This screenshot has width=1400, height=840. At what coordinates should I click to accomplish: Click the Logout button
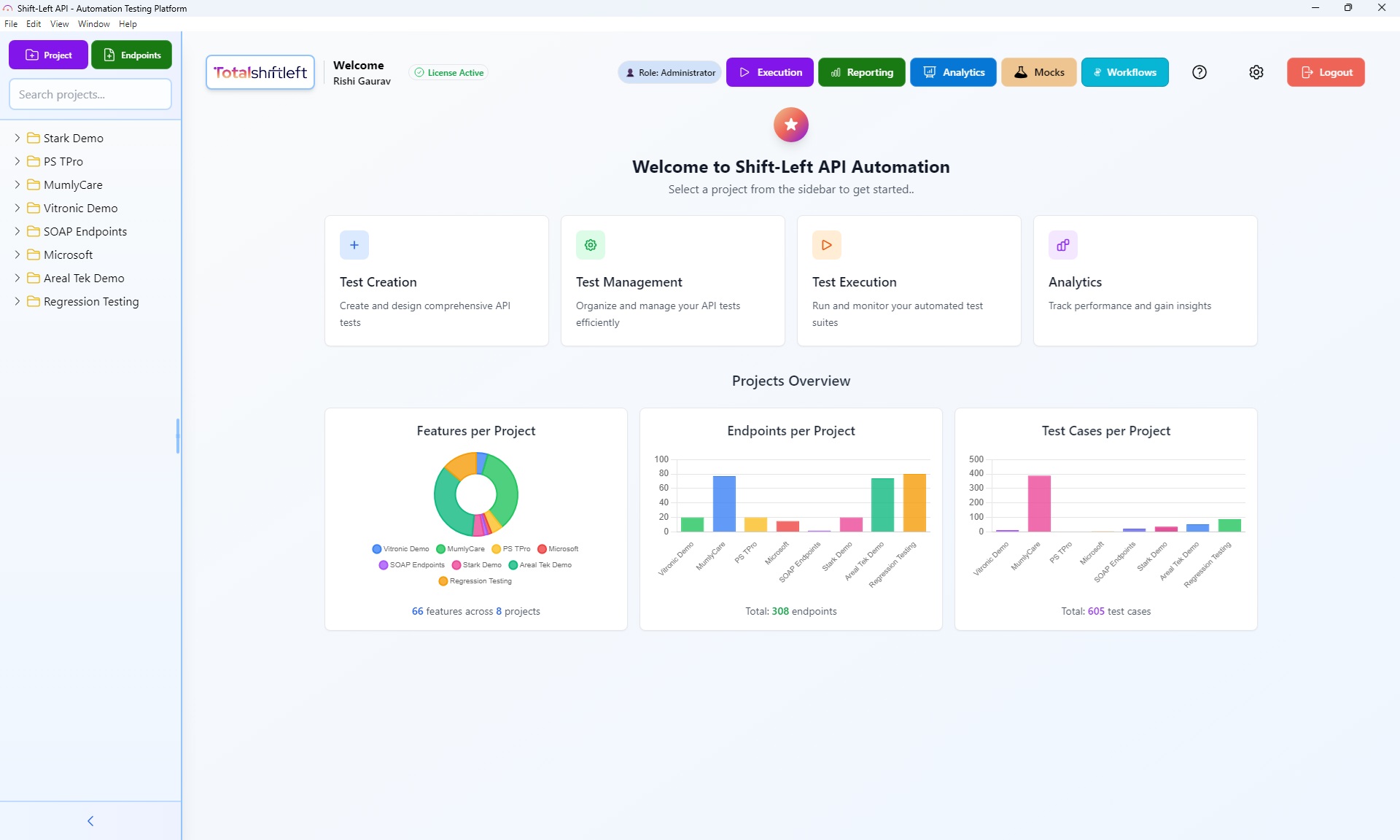[1325, 72]
